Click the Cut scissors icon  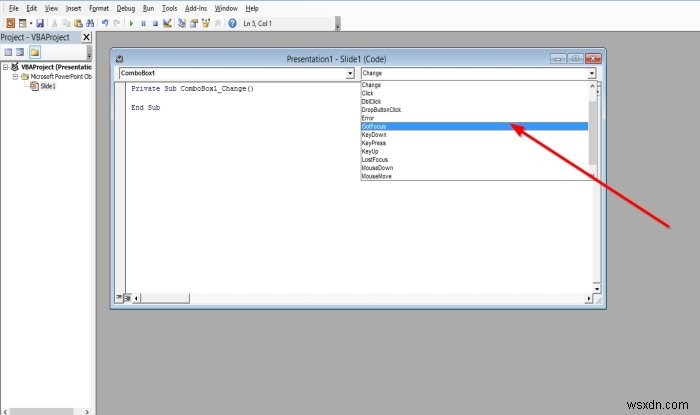pyautogui.click(x=54, y=23)
